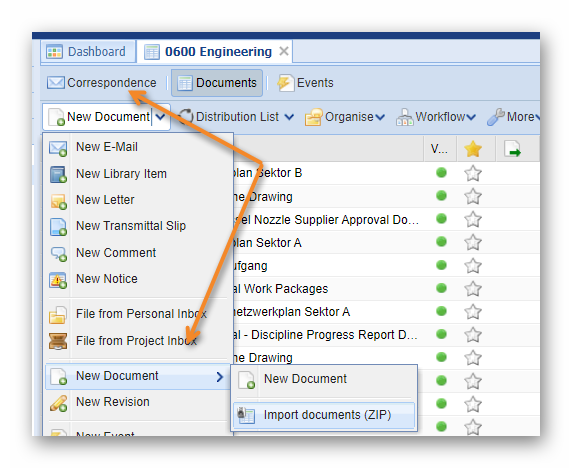Viewport: 572px width, 468px height.
Task: Click the New Comment speech bubble icon
Action: [59, 254]
